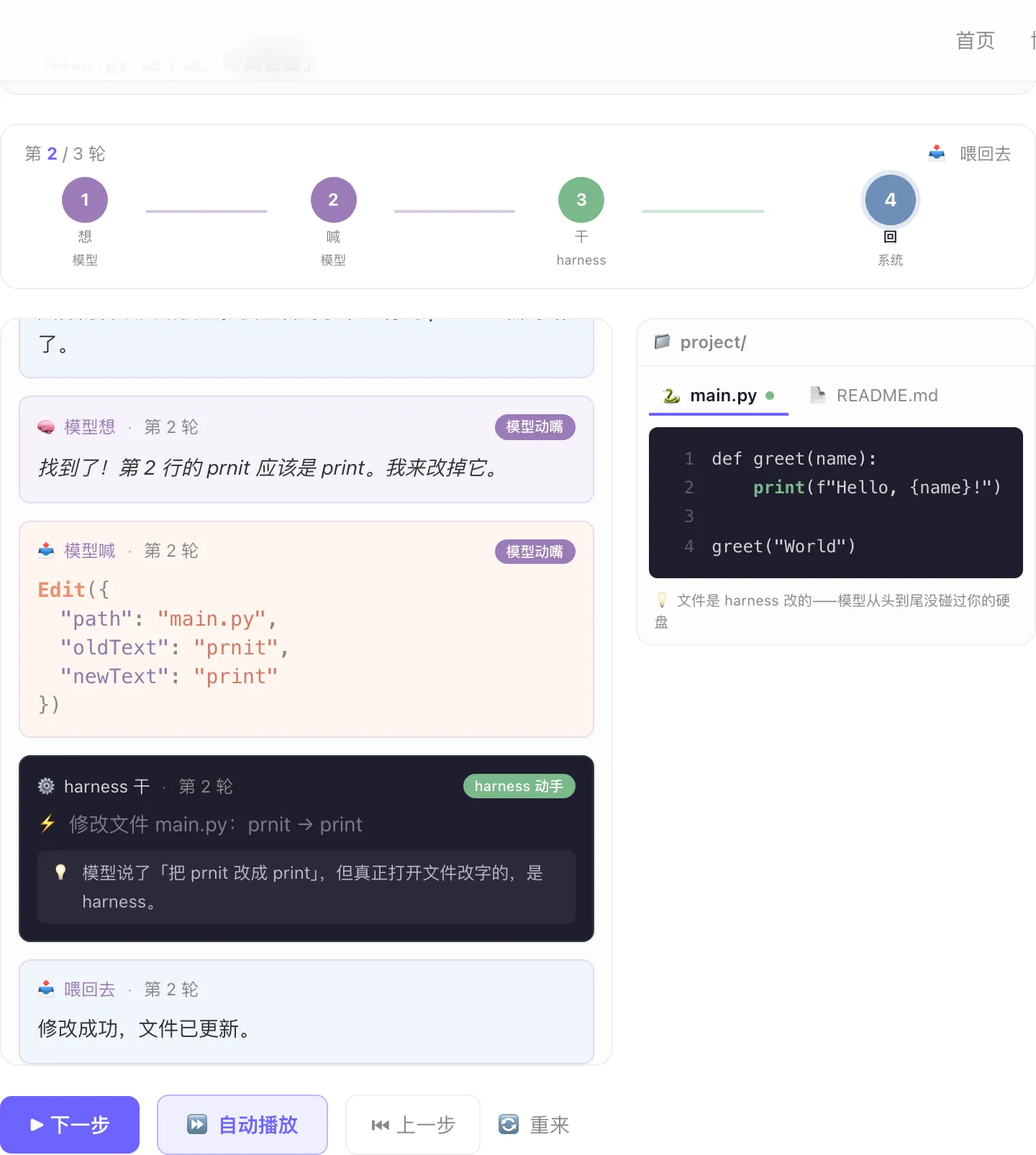The width and height of the screenshot is (1036, 1155).
Task: Select step 3 干 harness circle
Action: pos(581,200)
